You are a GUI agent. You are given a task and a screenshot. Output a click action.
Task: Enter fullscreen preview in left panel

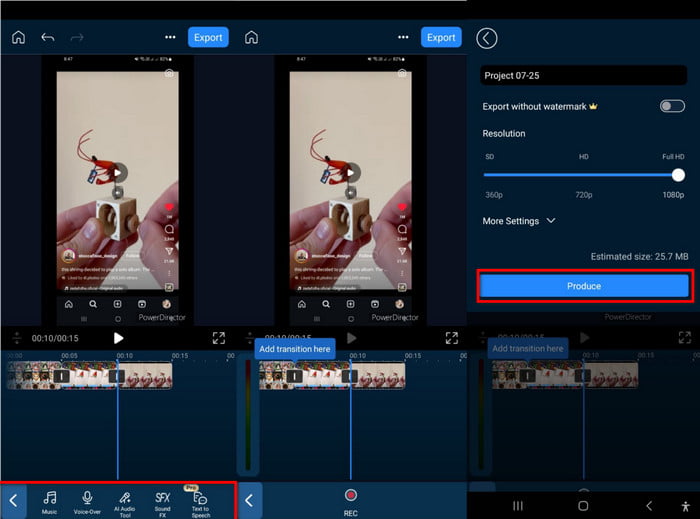point(219,338)
